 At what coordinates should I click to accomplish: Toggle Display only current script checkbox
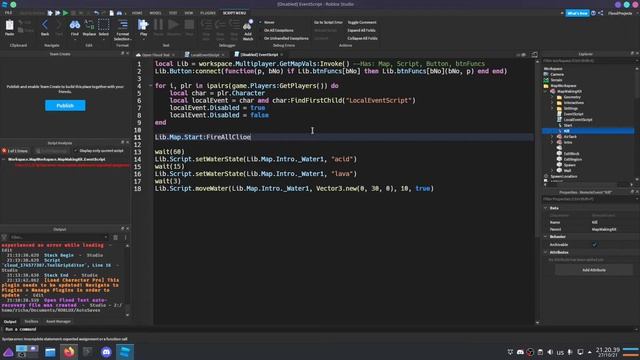pyautogui.click(x=76, y=151)
